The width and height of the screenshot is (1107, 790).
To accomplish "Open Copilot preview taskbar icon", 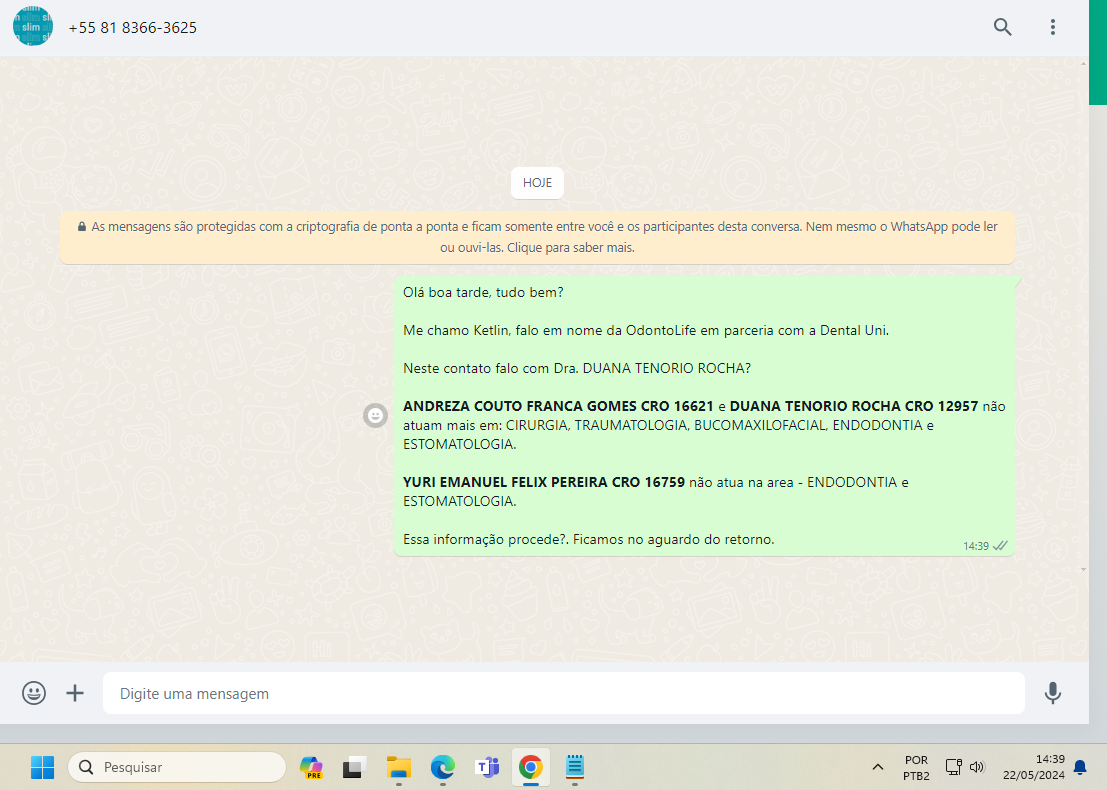I will click(312, 767).
